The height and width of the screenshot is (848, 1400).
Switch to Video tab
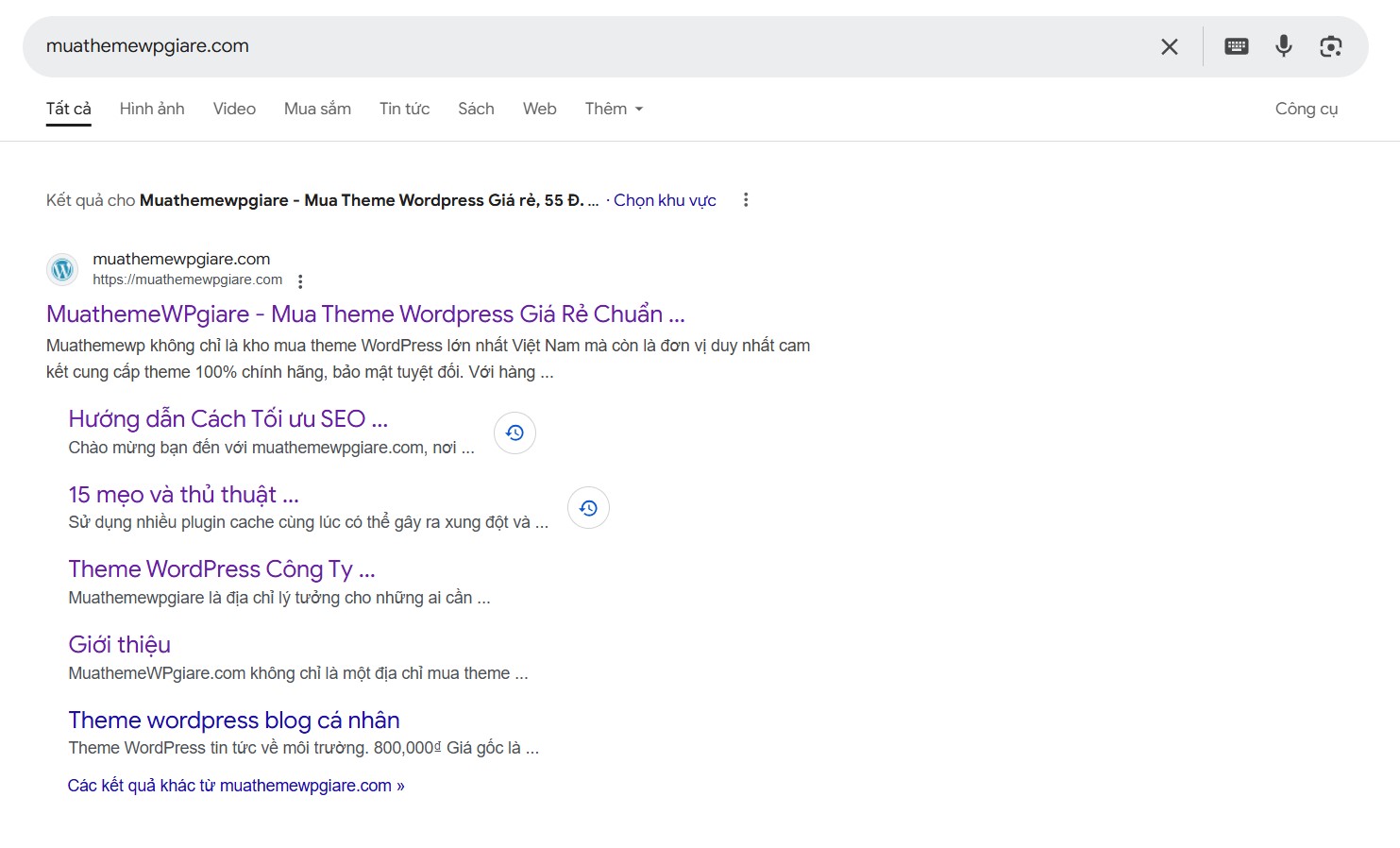coord(234,109)
